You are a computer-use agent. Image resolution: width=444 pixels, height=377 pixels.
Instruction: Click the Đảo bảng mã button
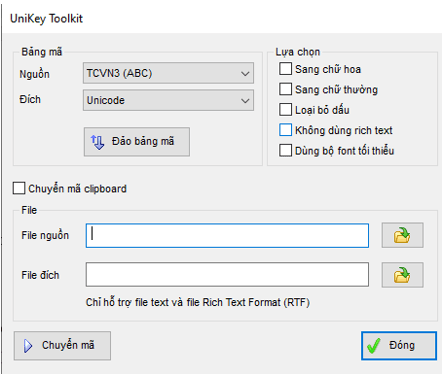(x=137, y=141)
